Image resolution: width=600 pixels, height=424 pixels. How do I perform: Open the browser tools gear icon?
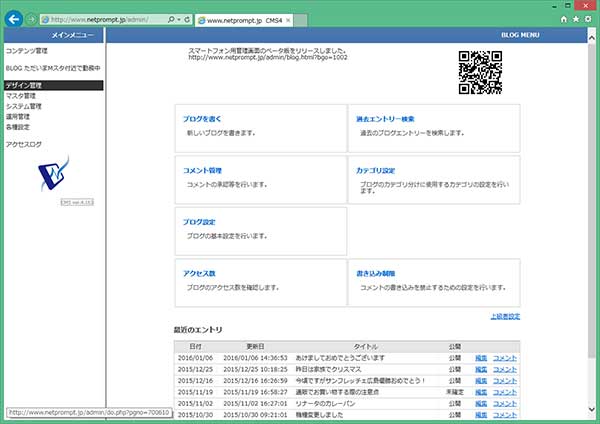589,19
